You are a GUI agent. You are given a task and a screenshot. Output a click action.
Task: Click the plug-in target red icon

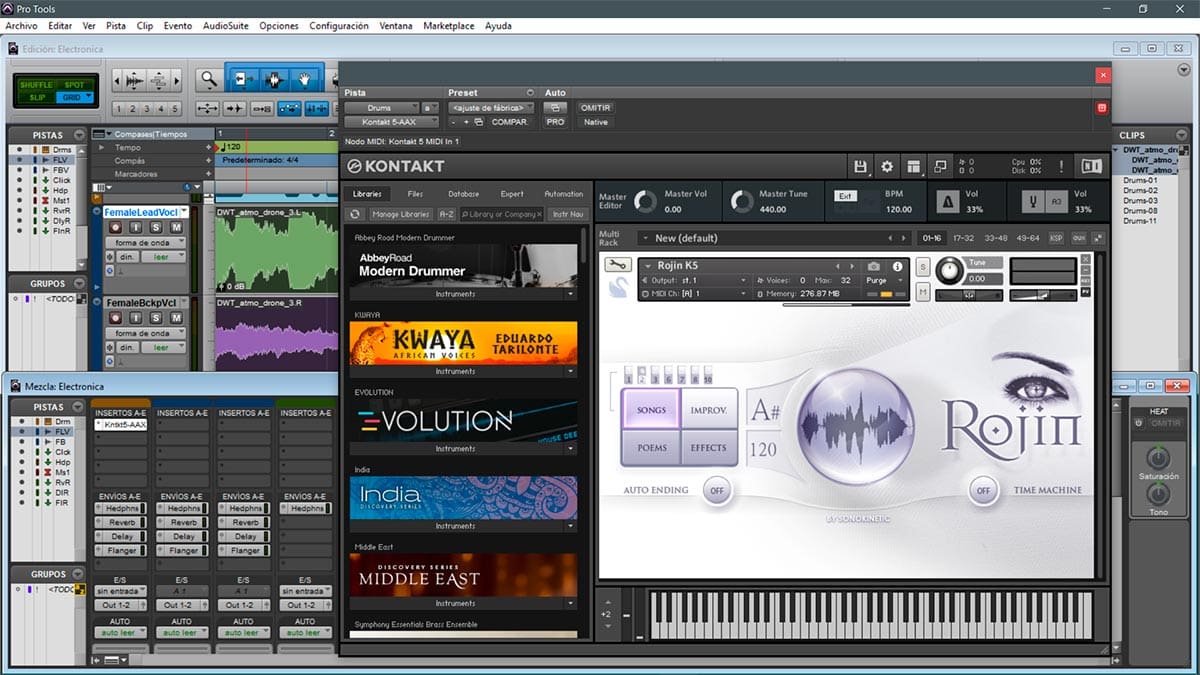pyautogui.click(x=1103, y=107)
